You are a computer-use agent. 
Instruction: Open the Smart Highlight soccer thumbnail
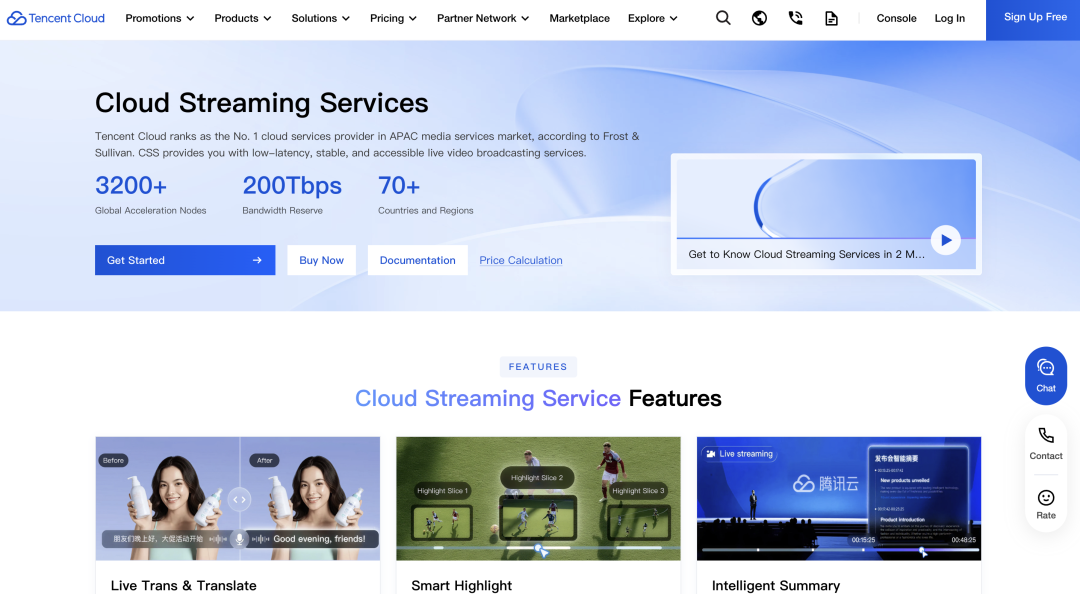[538, 498]
